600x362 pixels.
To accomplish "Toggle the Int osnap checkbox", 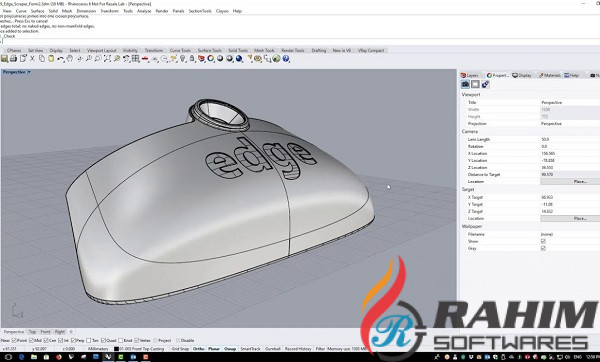I will point(60,340).
